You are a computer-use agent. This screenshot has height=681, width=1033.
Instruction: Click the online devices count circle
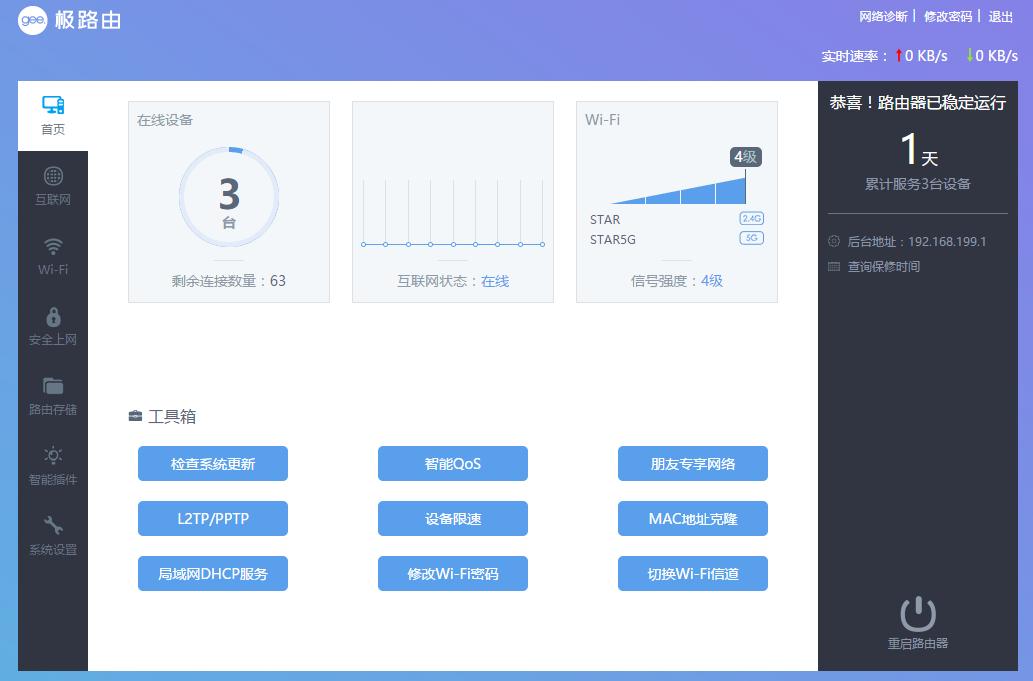pyautogui.click(x=229, y=197)
